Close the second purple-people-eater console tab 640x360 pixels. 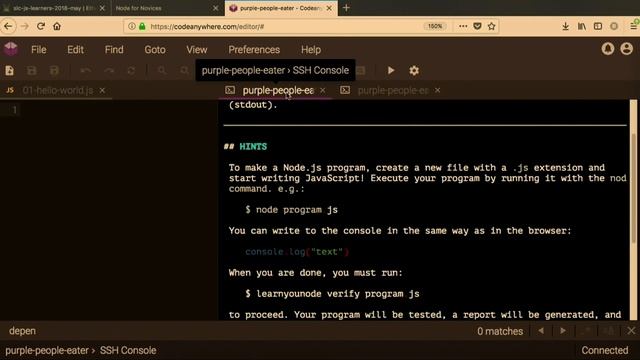point(438,90)
